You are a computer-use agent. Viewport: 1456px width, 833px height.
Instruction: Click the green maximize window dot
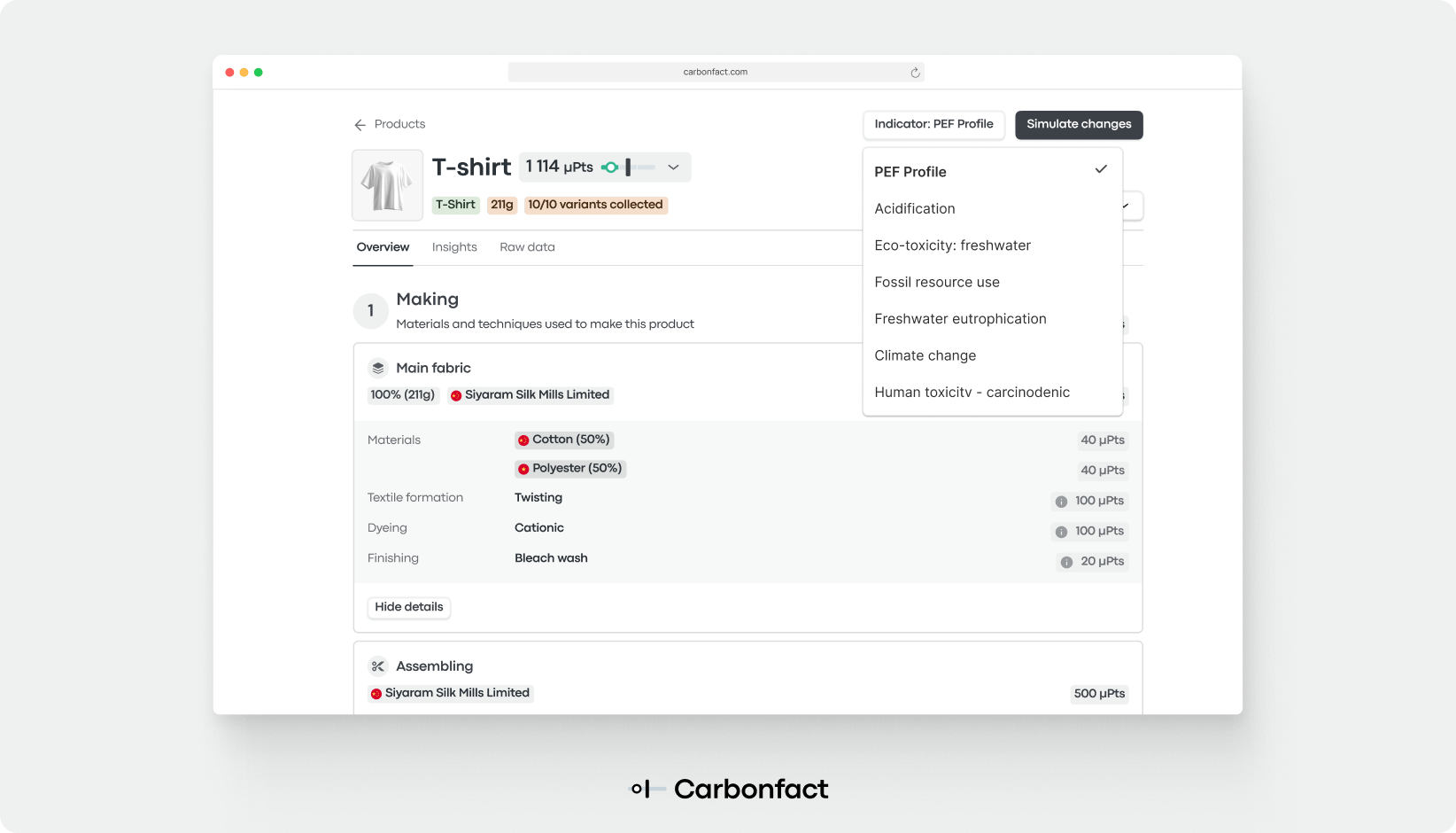[259, 73]
